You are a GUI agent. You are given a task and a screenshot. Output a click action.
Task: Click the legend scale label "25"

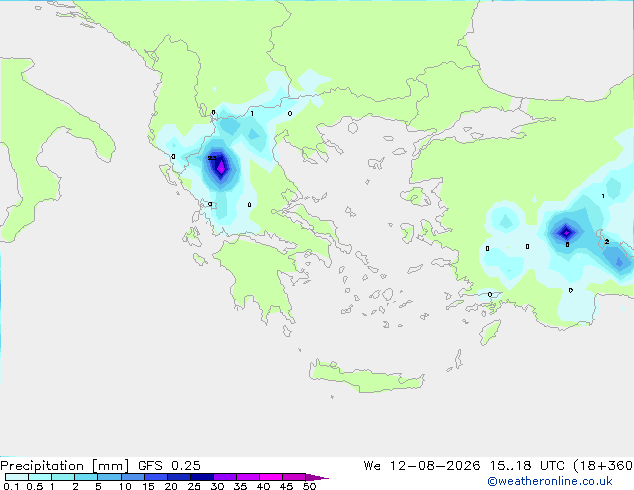pos(194,486)
